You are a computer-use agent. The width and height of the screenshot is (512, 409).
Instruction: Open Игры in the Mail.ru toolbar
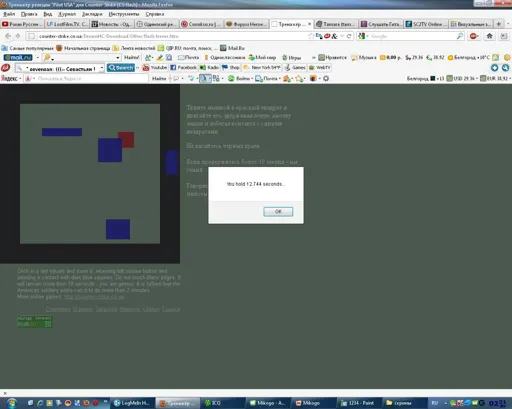click(292, 58)
